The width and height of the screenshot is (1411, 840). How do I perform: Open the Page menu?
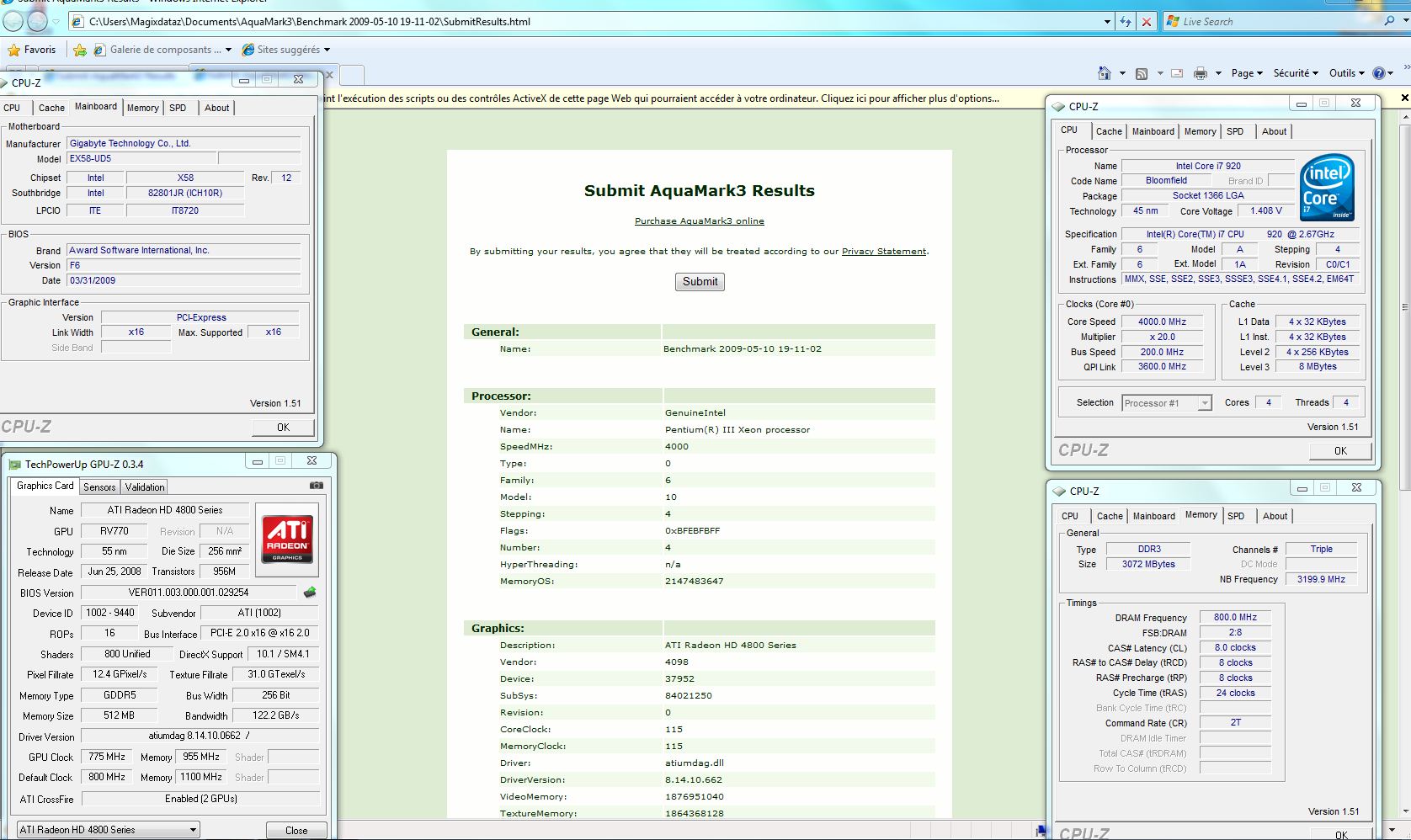coord(1247,73)
